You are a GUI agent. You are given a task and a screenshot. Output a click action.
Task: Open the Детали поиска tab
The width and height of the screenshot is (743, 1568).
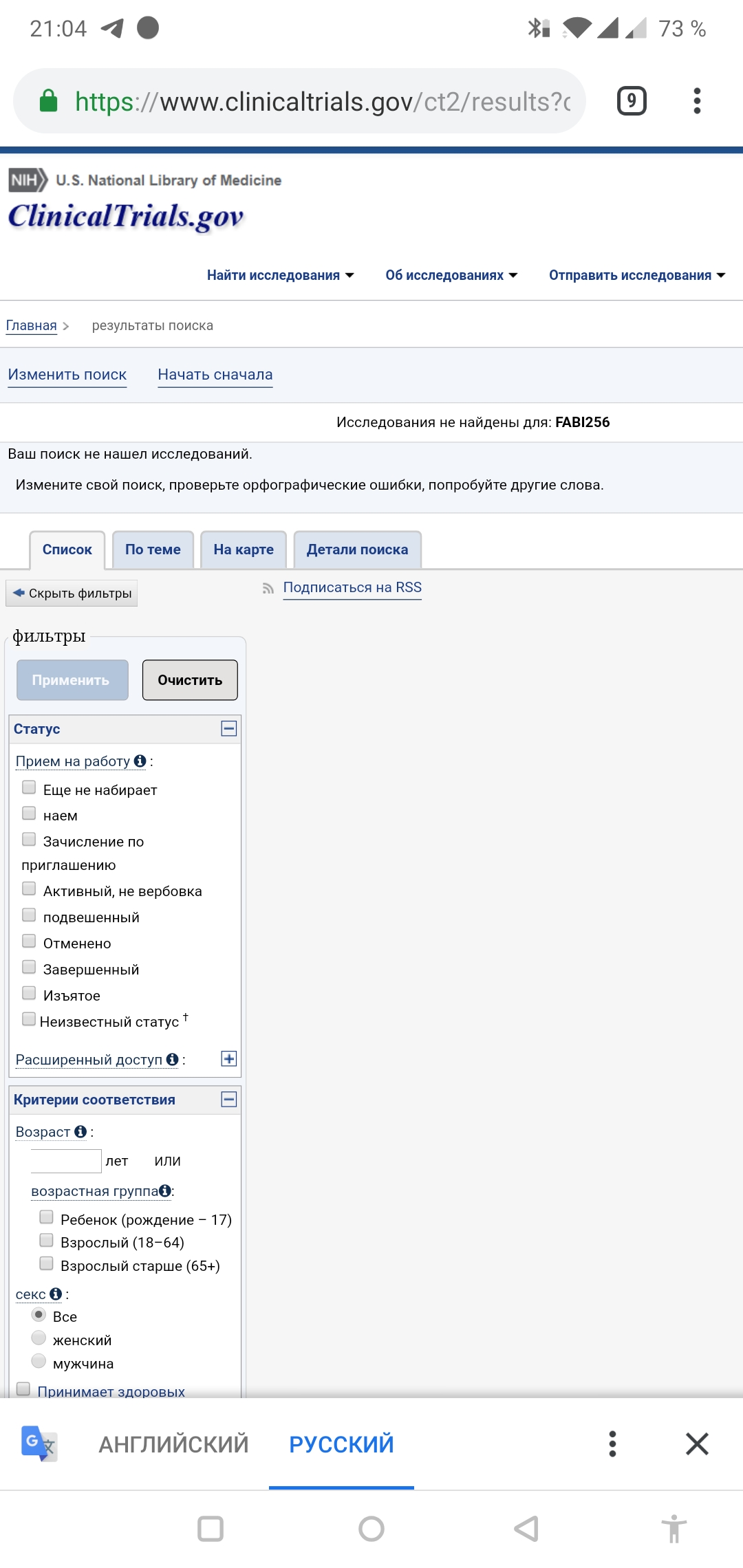tap(357, 549)
